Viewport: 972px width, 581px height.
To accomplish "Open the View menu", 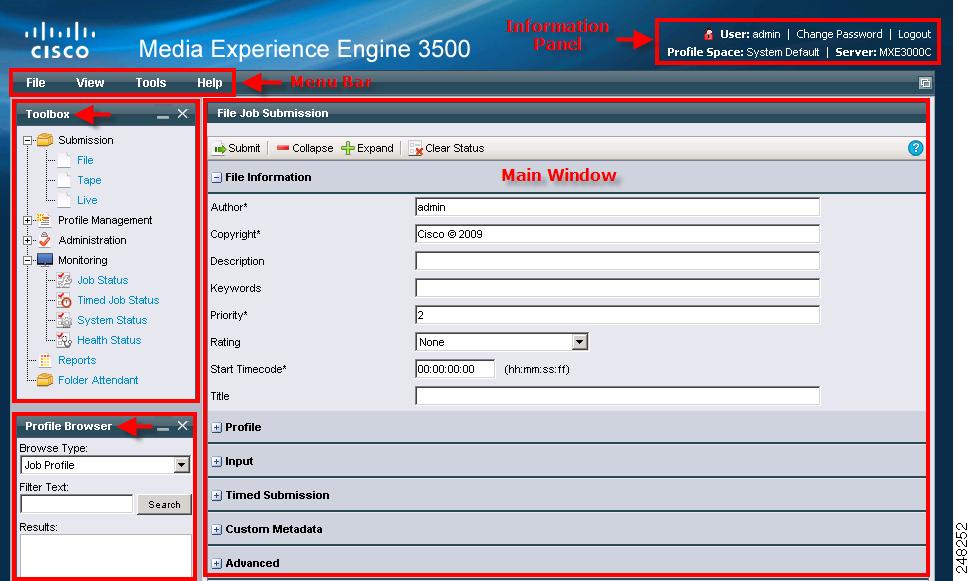I will click(90, 82).
